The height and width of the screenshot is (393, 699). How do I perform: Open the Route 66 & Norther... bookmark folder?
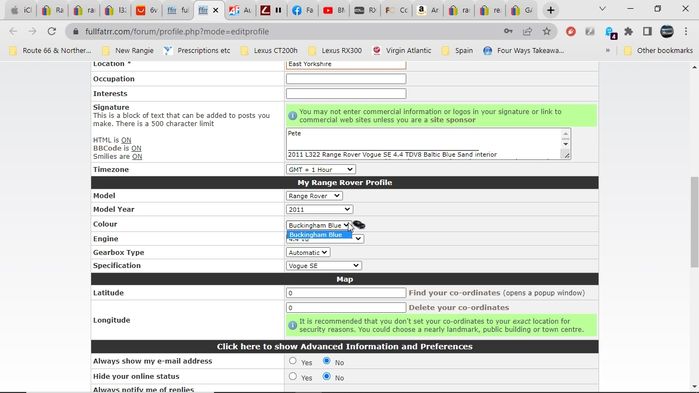[50, 51]
